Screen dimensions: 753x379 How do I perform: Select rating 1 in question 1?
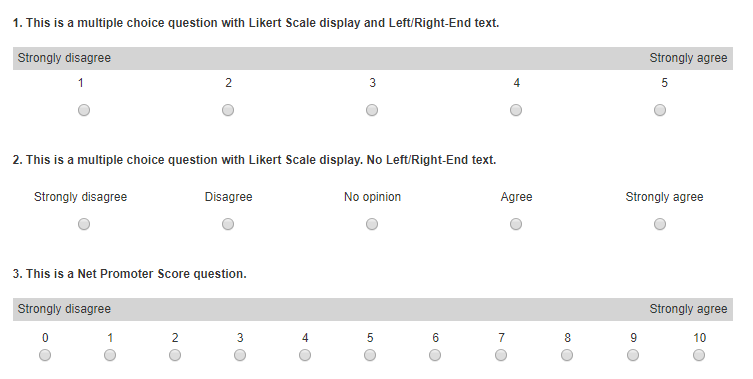84,110
